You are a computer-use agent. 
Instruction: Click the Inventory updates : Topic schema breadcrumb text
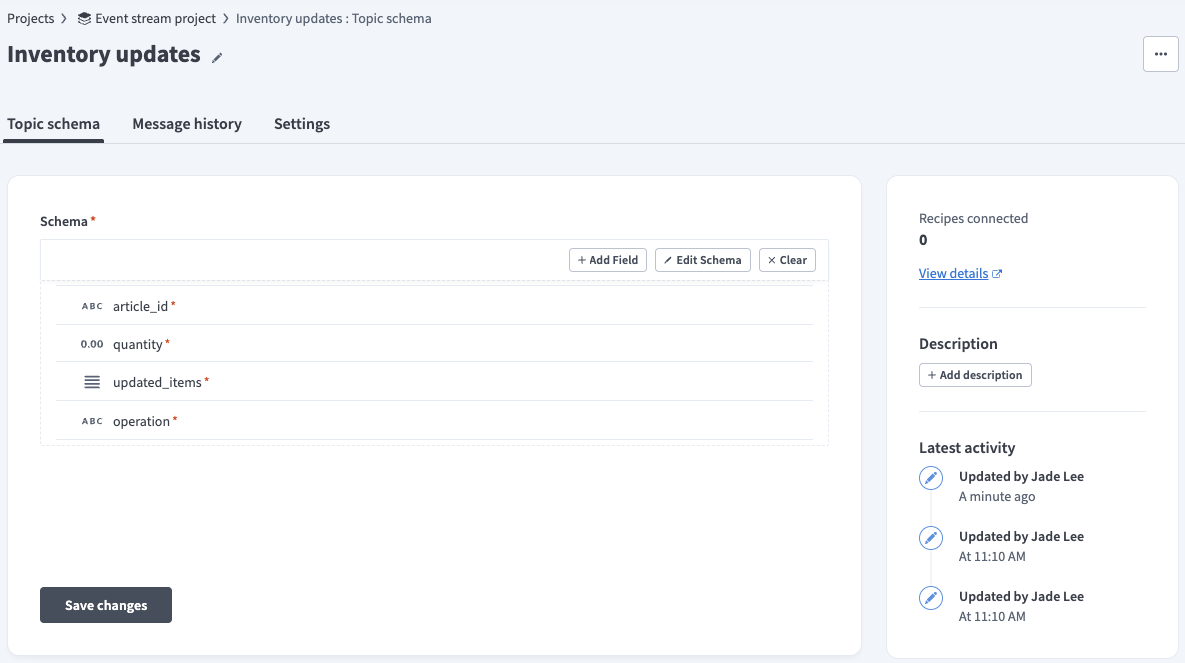coord(333,18)
